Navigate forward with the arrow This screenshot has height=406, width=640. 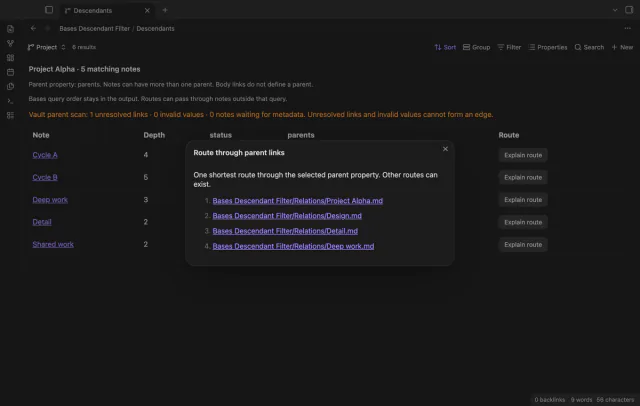pyautogui.click(x=47, y=28)
